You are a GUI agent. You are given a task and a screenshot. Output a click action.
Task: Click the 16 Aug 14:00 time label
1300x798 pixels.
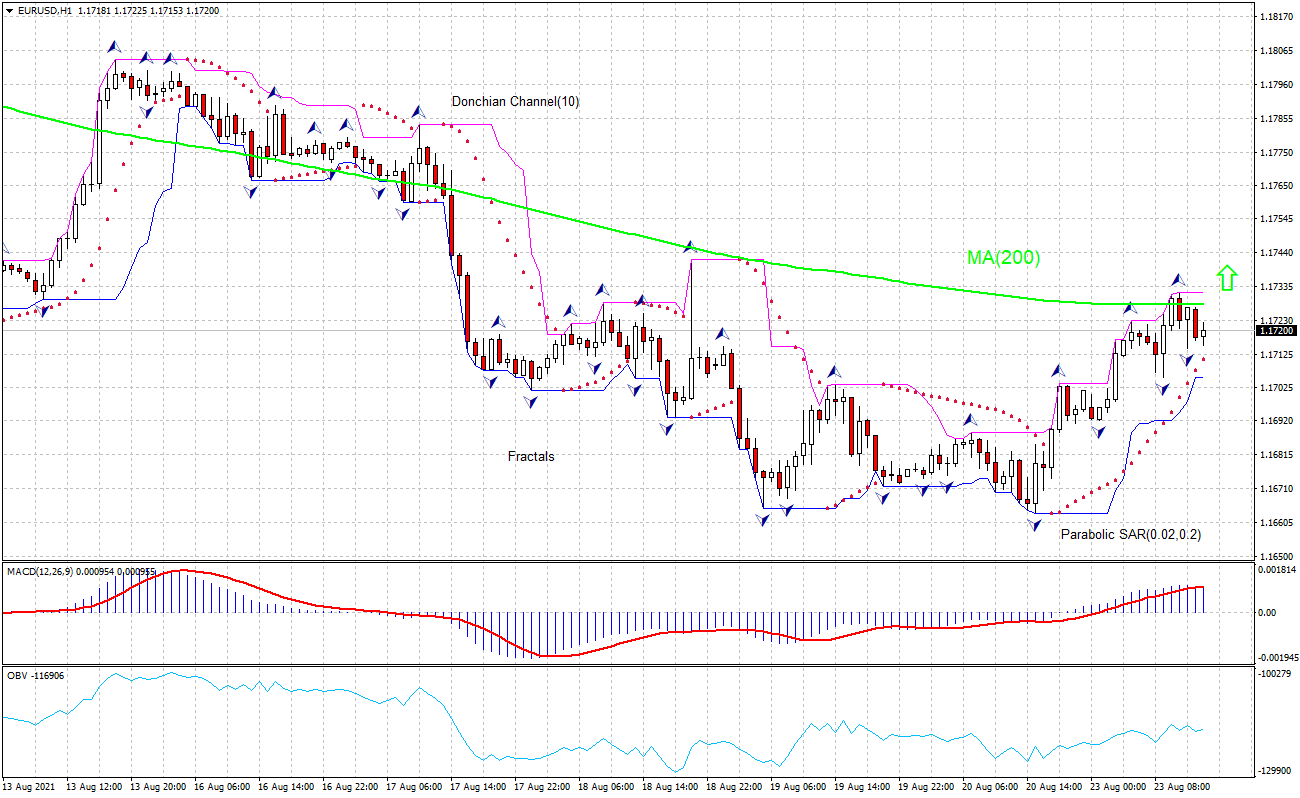click(x=287, y=787)
